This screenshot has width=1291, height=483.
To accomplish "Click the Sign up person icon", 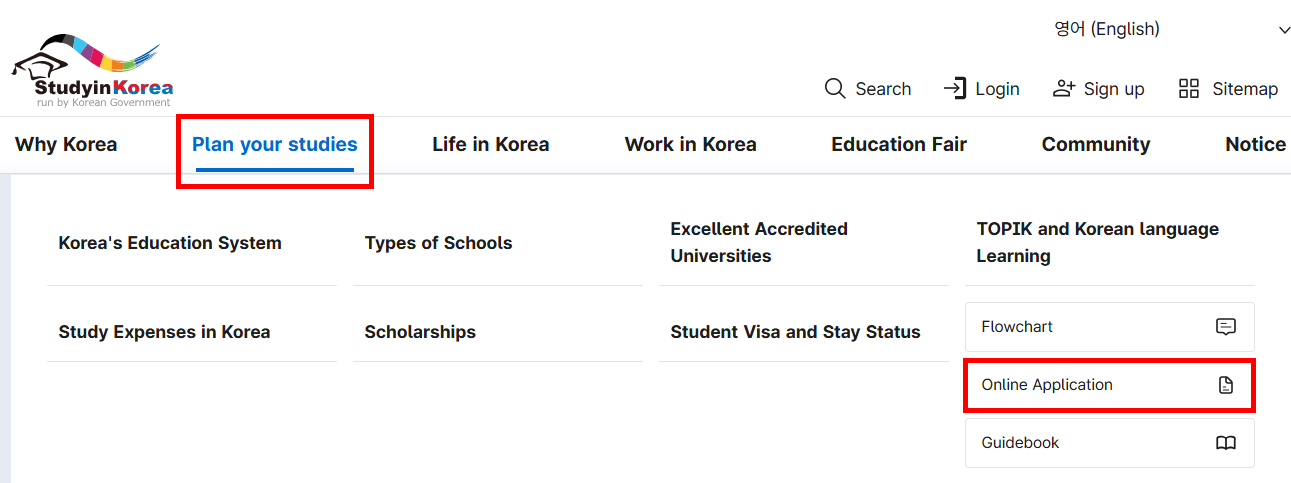I will (1064, 89).
